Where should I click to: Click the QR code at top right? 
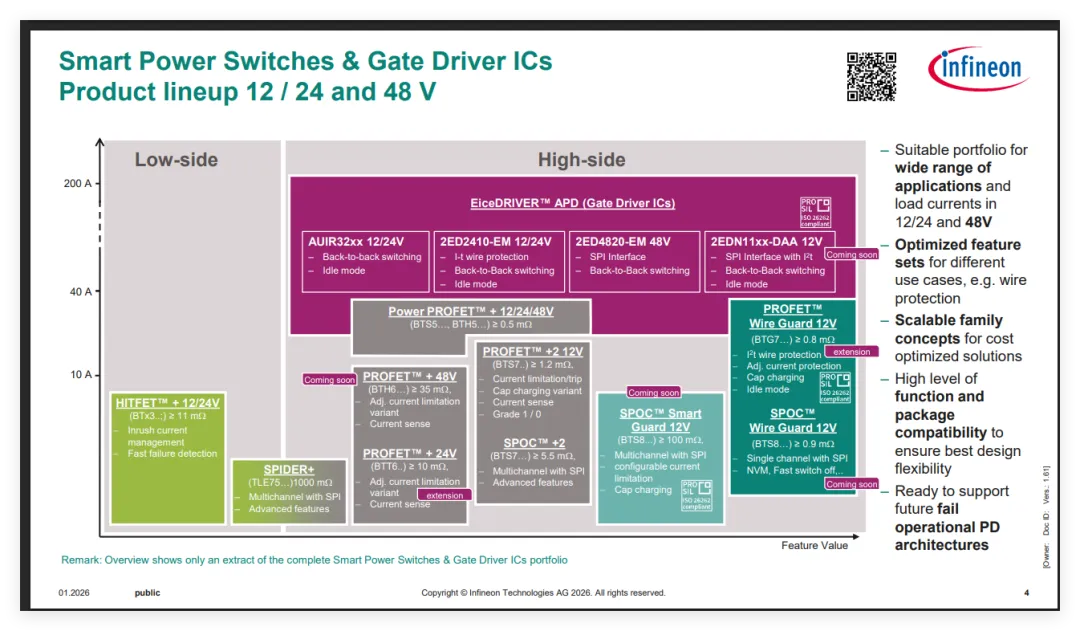click(871, 76)
